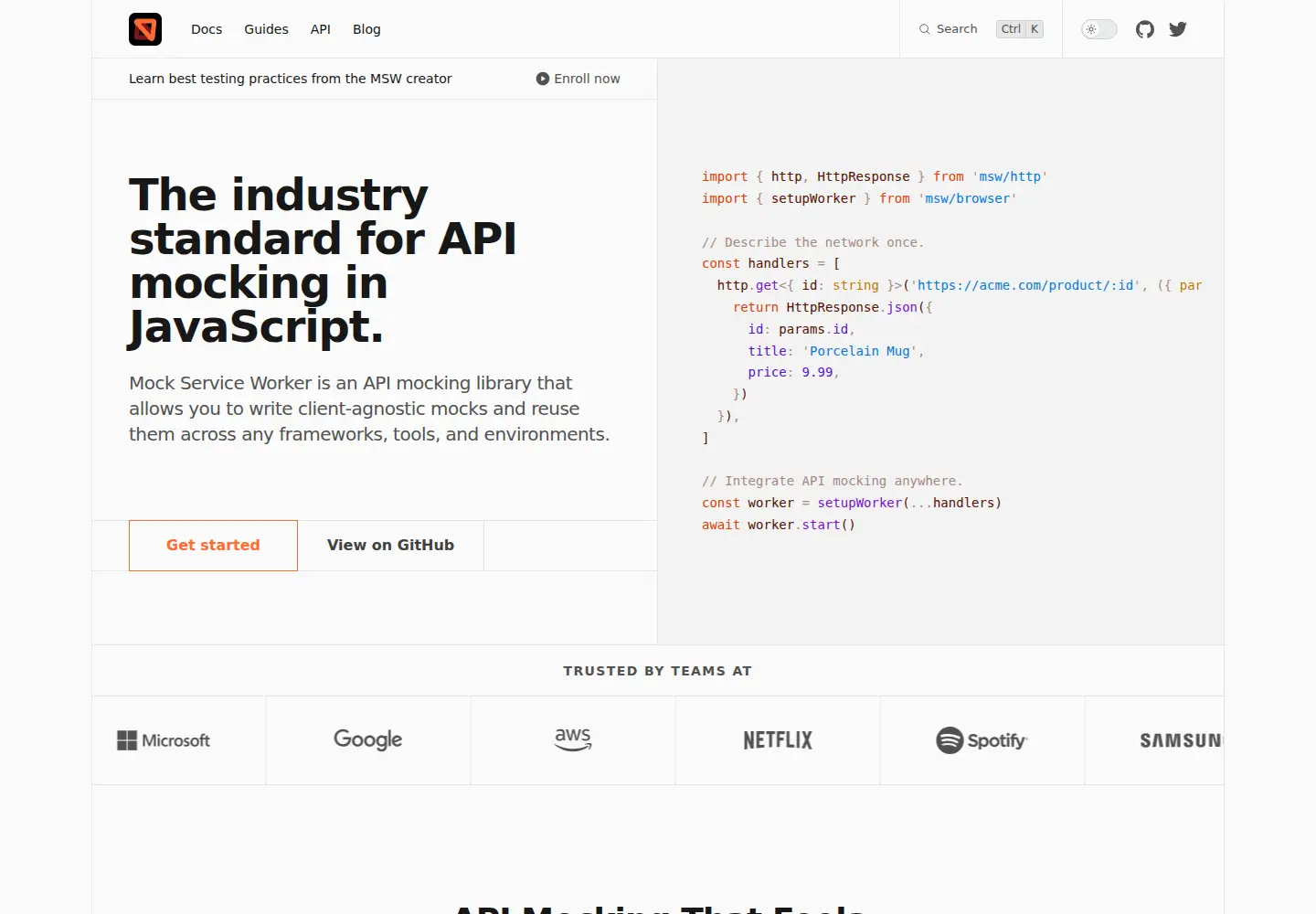Click the Netflix logo
1316x914 pixels.
(778, 740)
